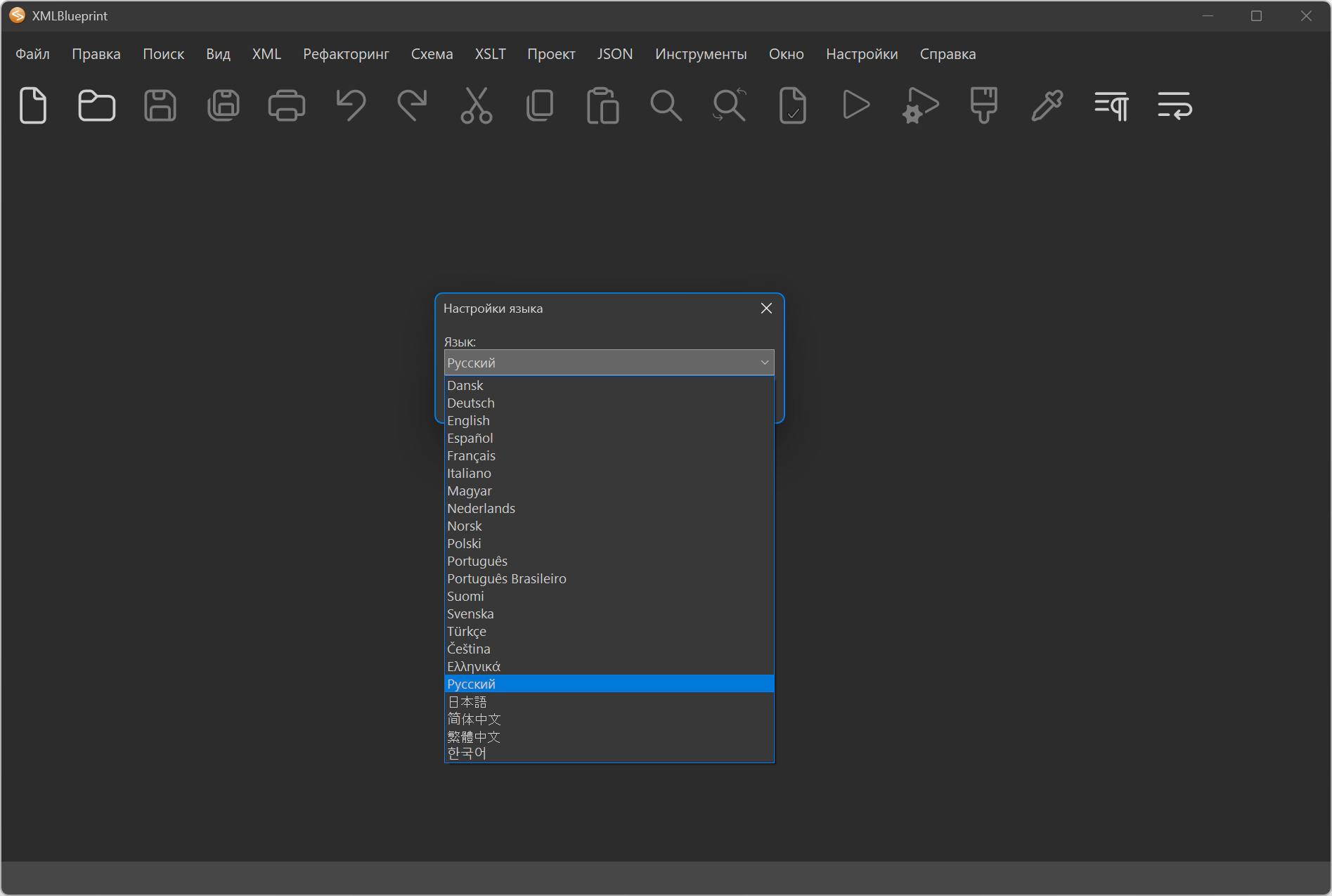The height and width of the screenshot is (896, 1332).
Task: Click the Cut scissors icon
Action: 477,106
